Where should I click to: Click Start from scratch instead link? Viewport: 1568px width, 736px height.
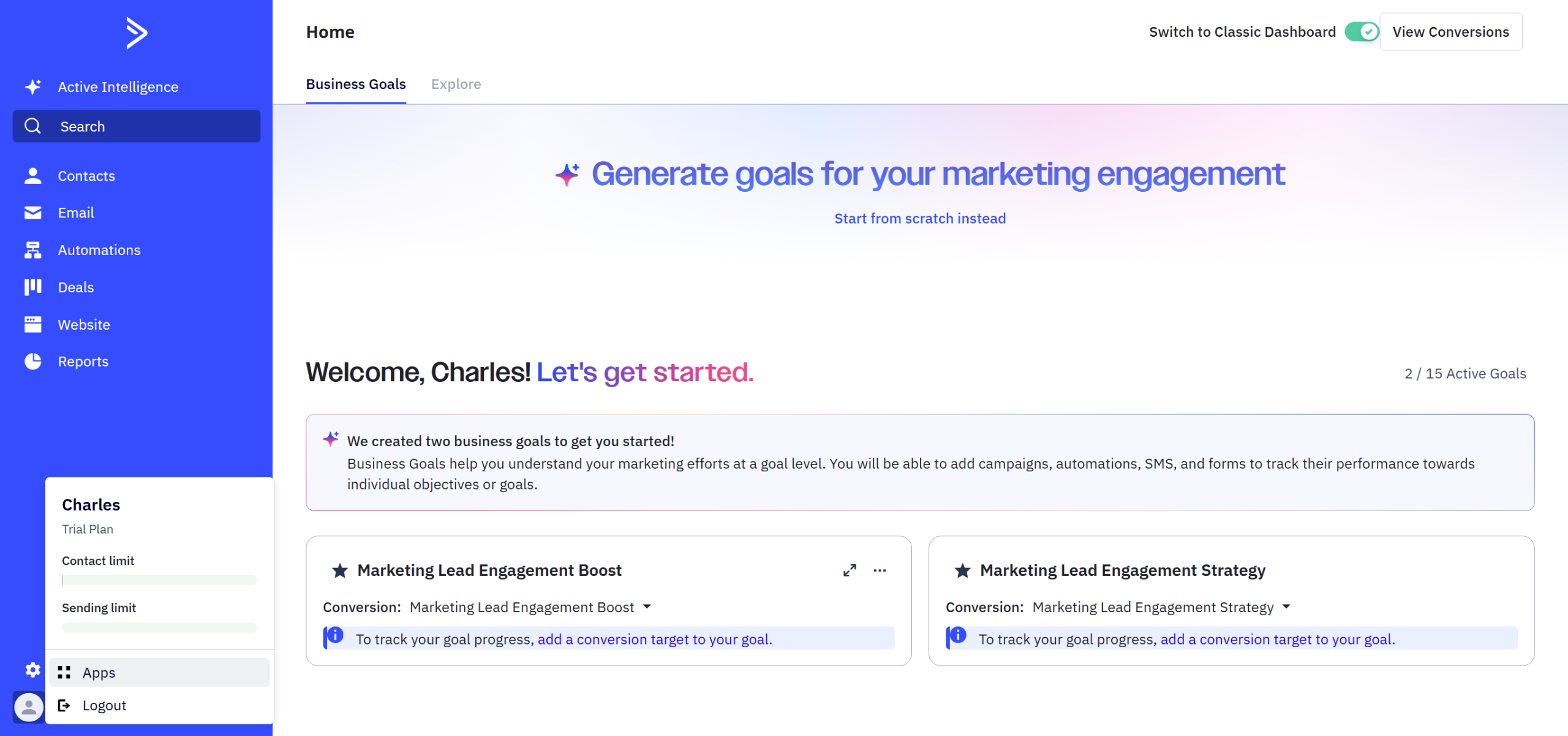point(920,219)
